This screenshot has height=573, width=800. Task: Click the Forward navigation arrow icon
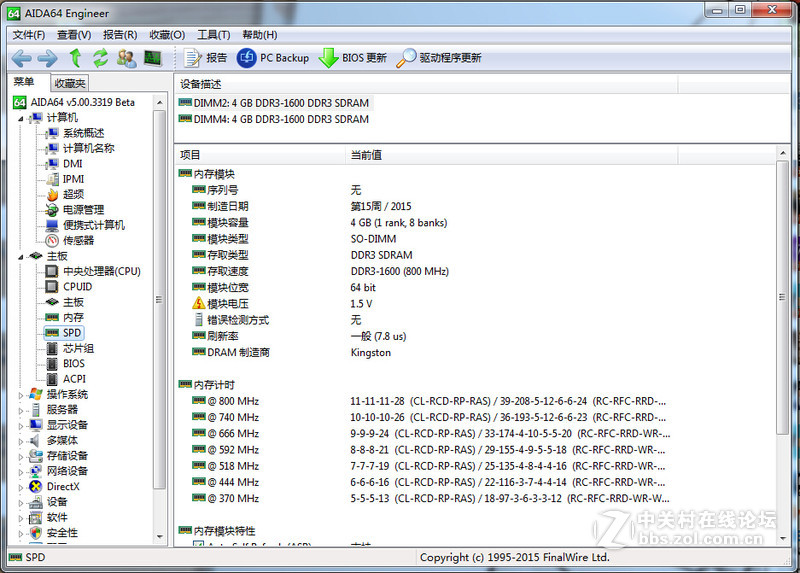coord(47,58)
